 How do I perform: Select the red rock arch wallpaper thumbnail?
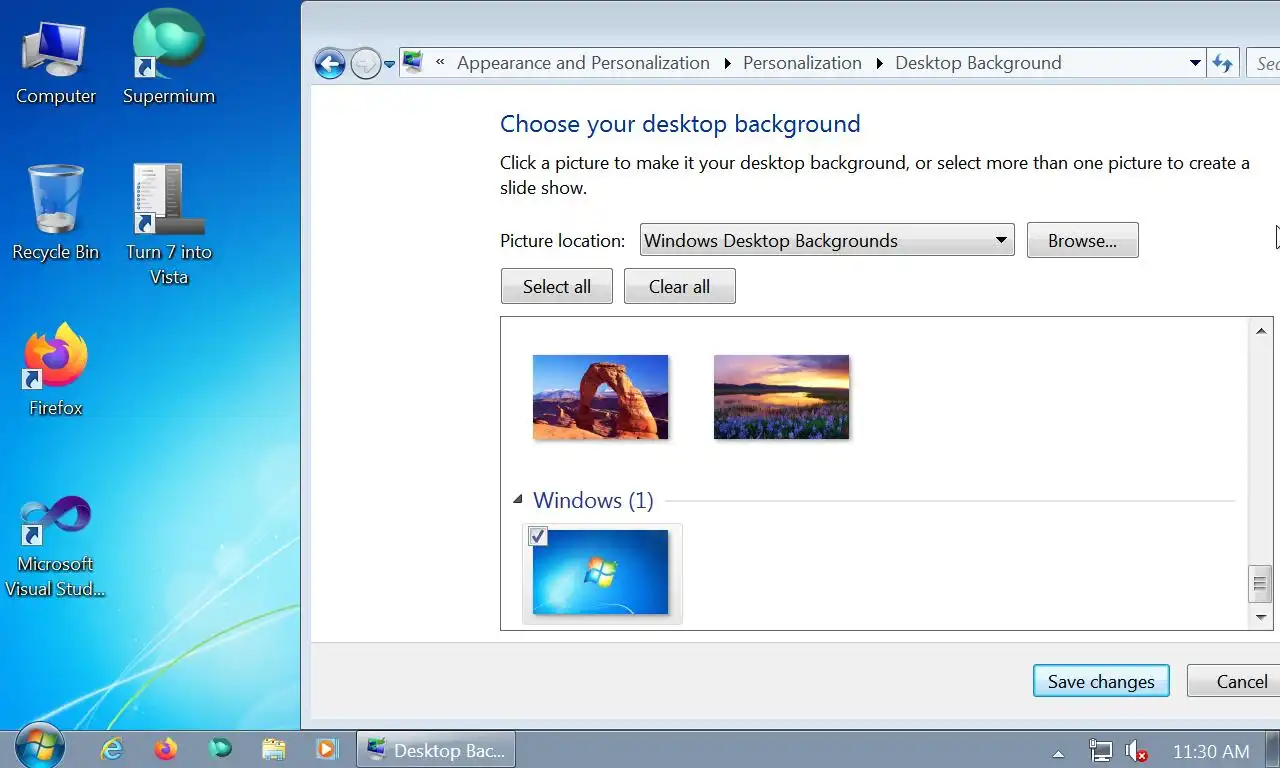point(600,397)
